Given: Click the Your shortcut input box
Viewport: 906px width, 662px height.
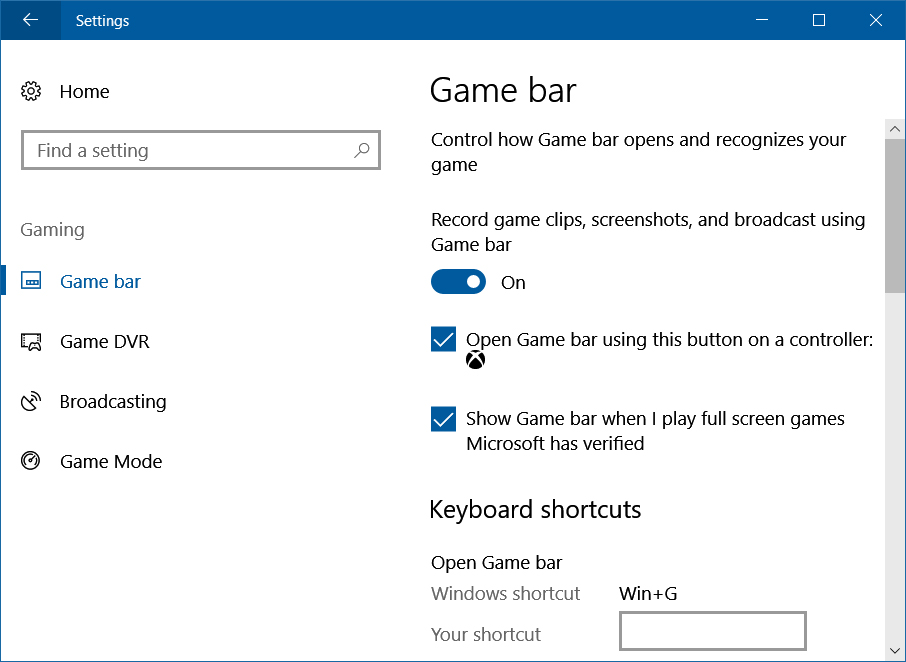Looking at the screenshot, I should 712,631.
